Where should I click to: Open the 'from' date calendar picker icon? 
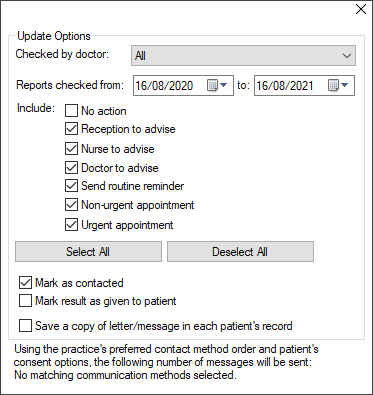point(217,86)
